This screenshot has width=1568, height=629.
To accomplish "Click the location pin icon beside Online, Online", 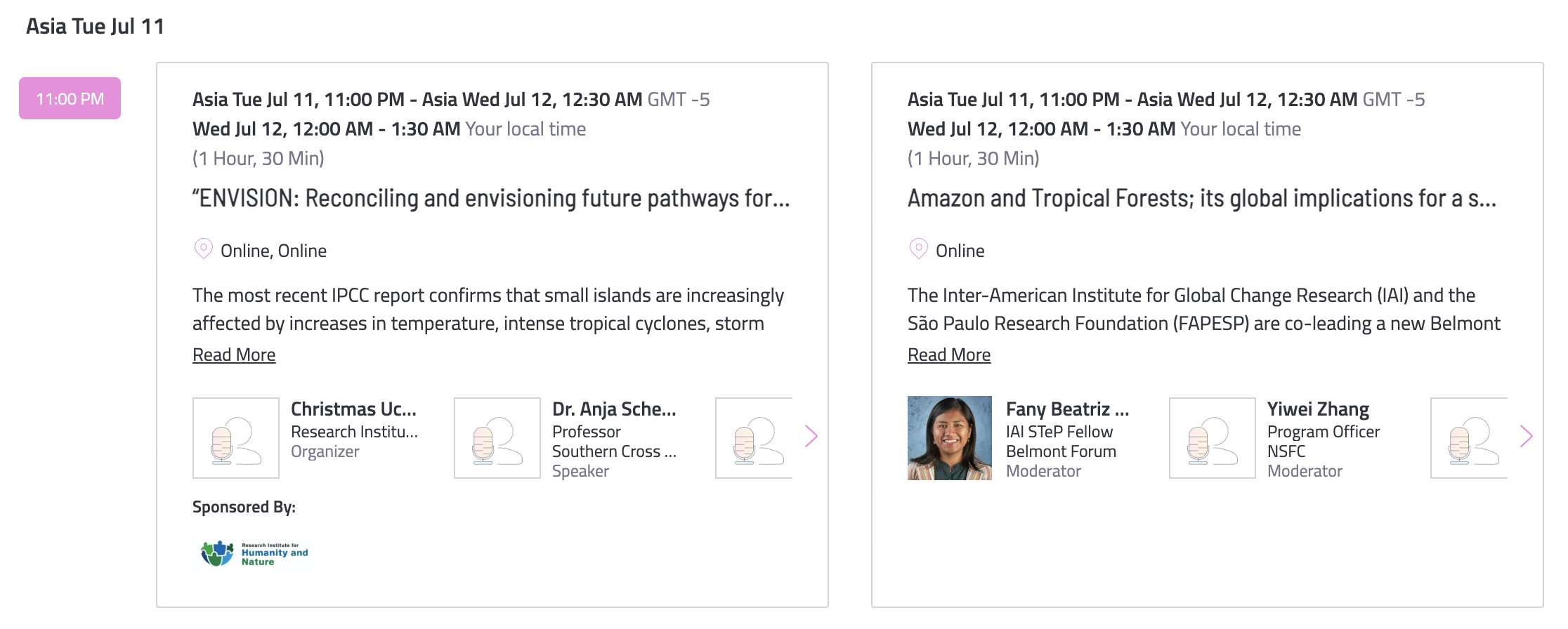I will pos(203,249).
